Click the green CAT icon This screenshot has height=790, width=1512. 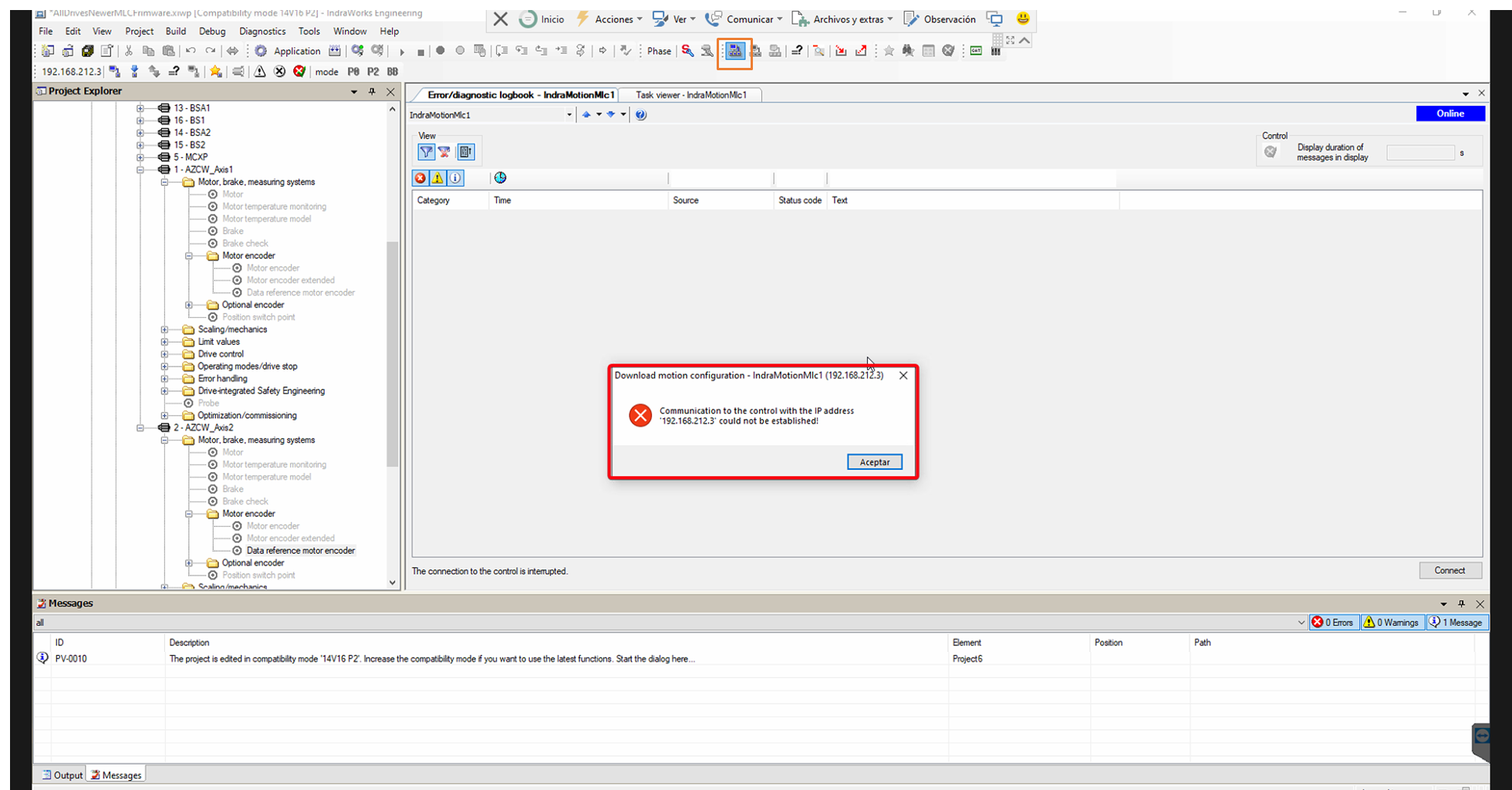pyautogui.click(x=976, y=51)
